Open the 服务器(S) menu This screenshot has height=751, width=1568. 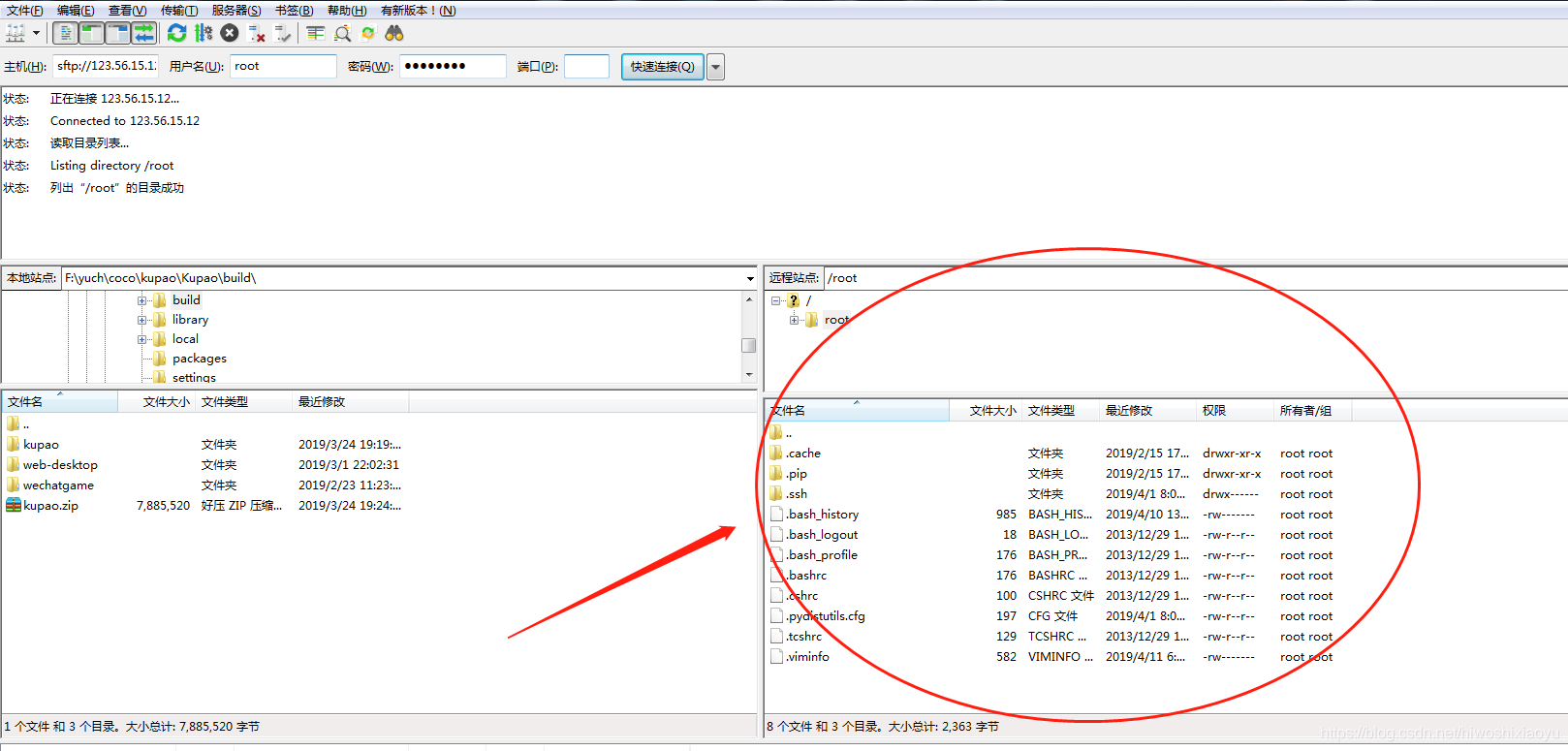[x=236, y=11]
